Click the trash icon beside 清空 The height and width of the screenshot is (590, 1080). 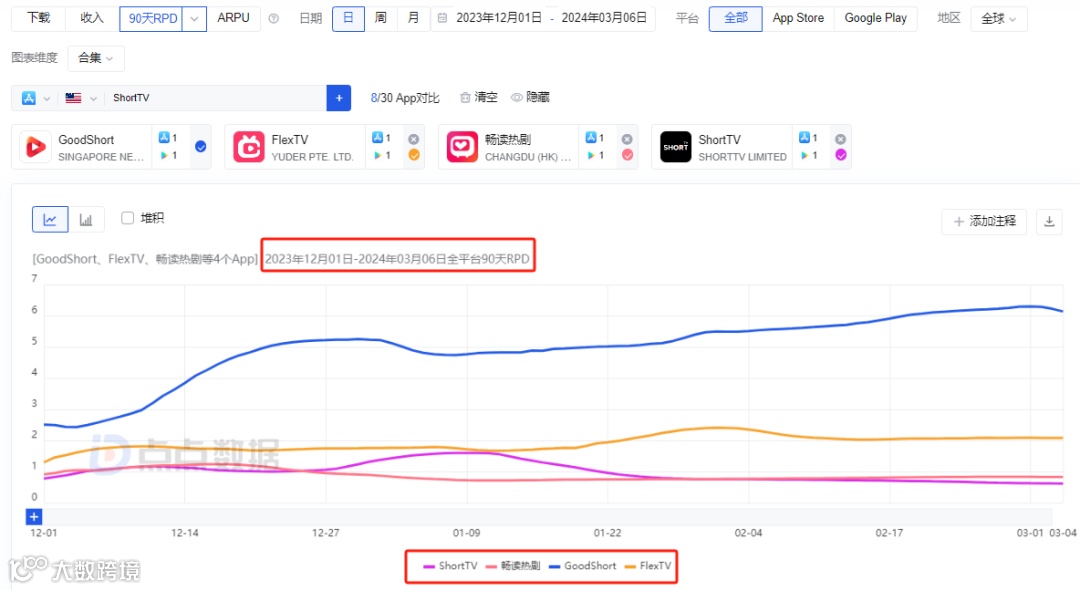click(465, 98)
